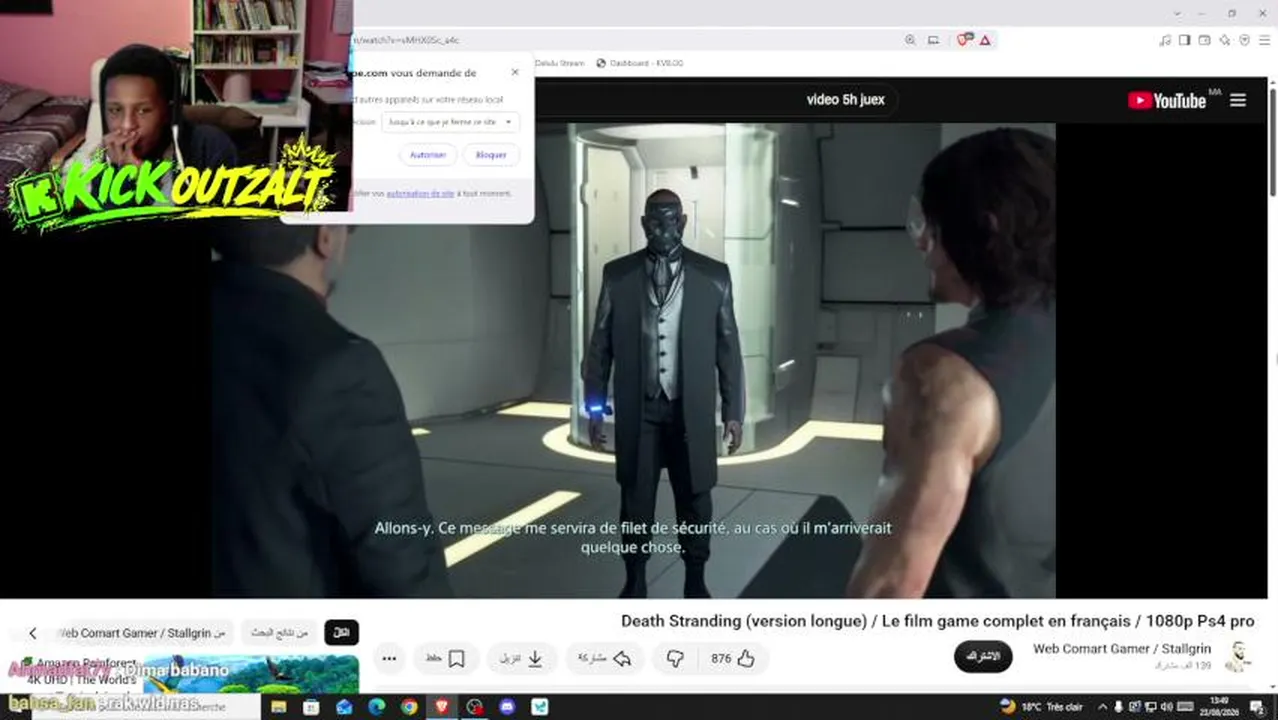Screen dimensions: 1278x720
Task: Select the 'من نتائج البحث' search-results chip
Action: click(x=280, y=633)
